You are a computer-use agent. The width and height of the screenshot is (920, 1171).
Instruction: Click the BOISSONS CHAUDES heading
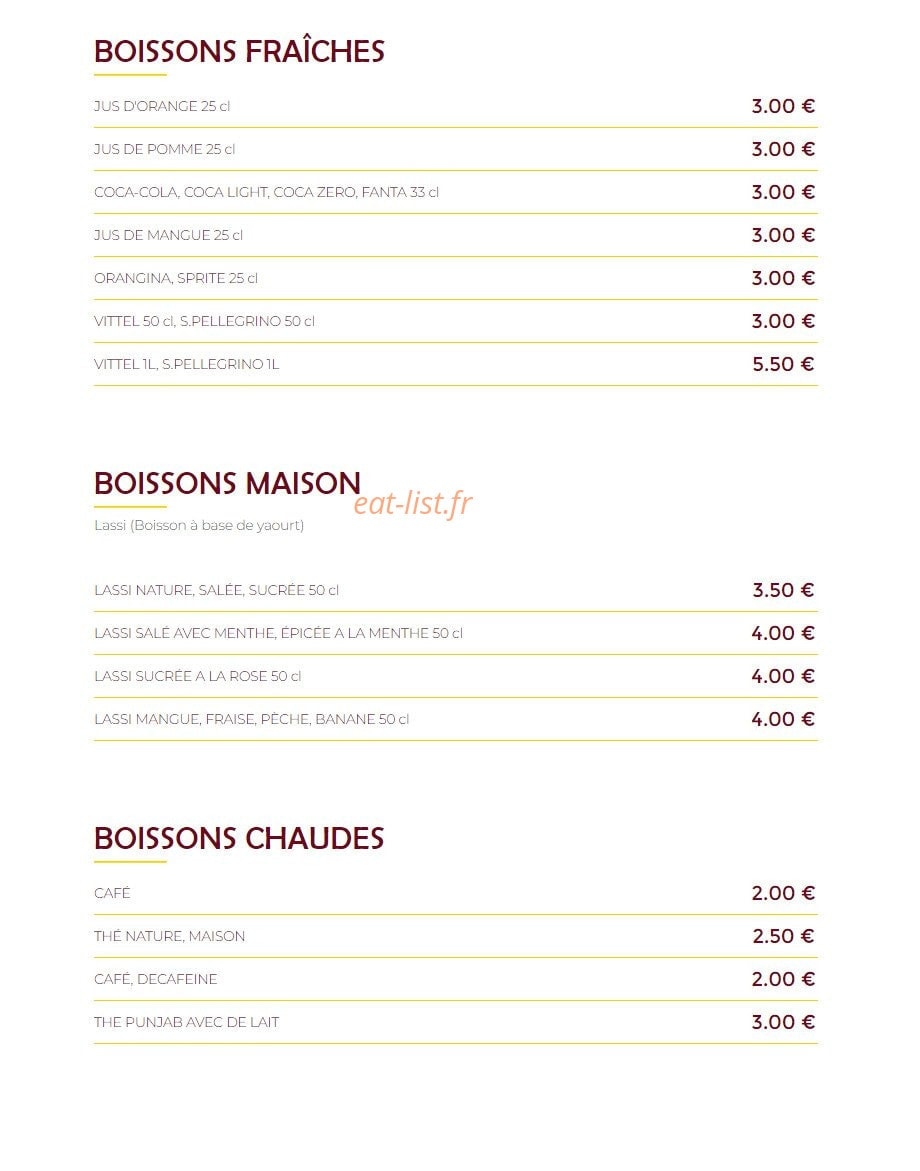coord(239,839)
